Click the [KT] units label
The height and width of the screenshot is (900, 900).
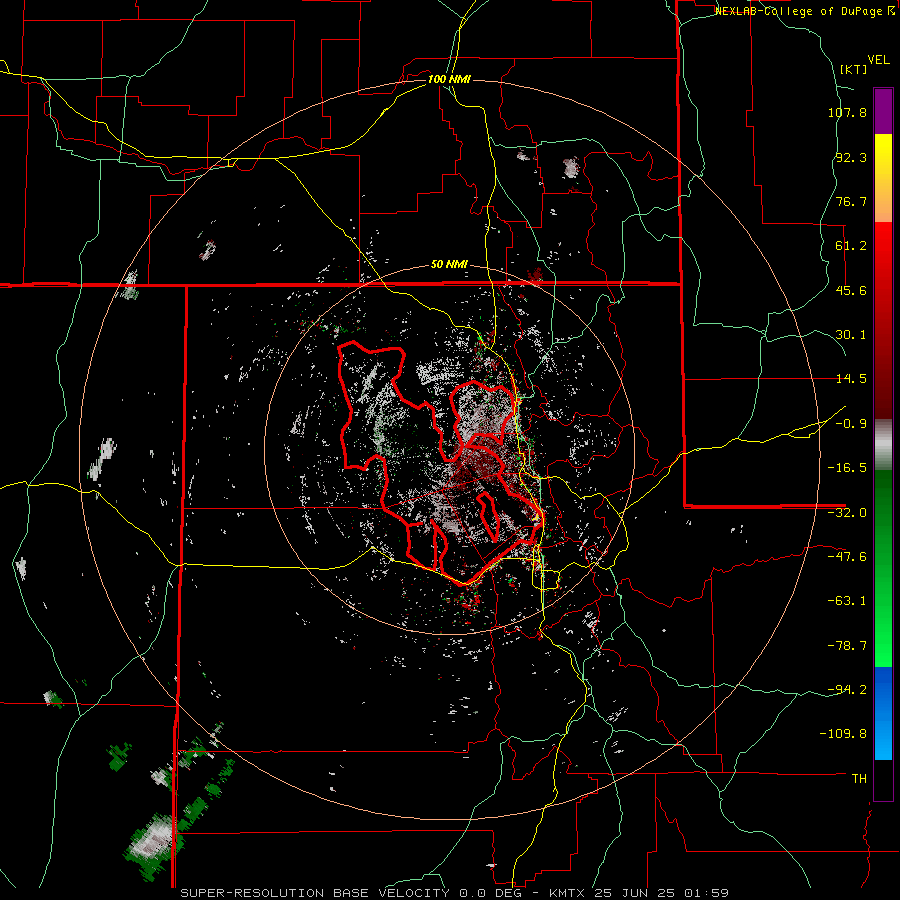tap(854, 69)
